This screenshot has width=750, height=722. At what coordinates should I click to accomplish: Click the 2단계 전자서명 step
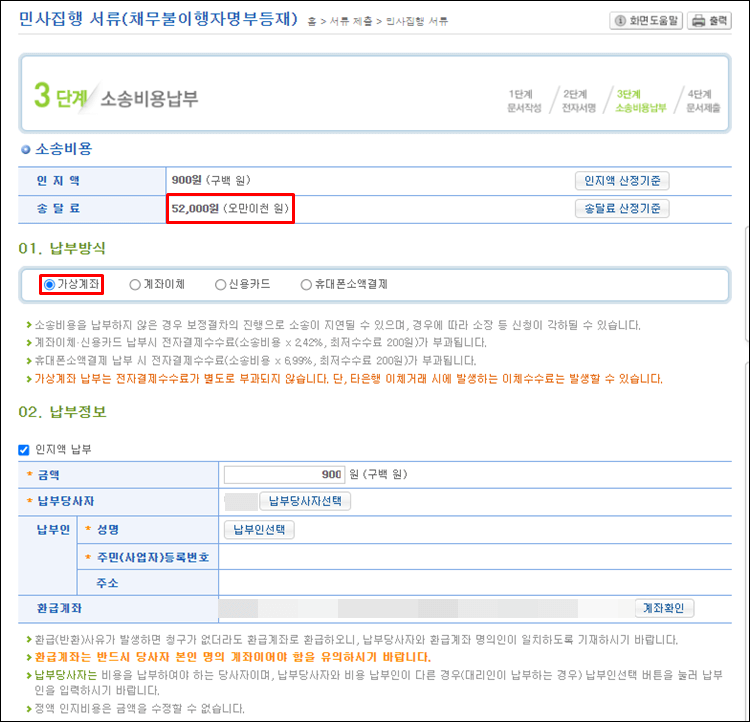578,101
